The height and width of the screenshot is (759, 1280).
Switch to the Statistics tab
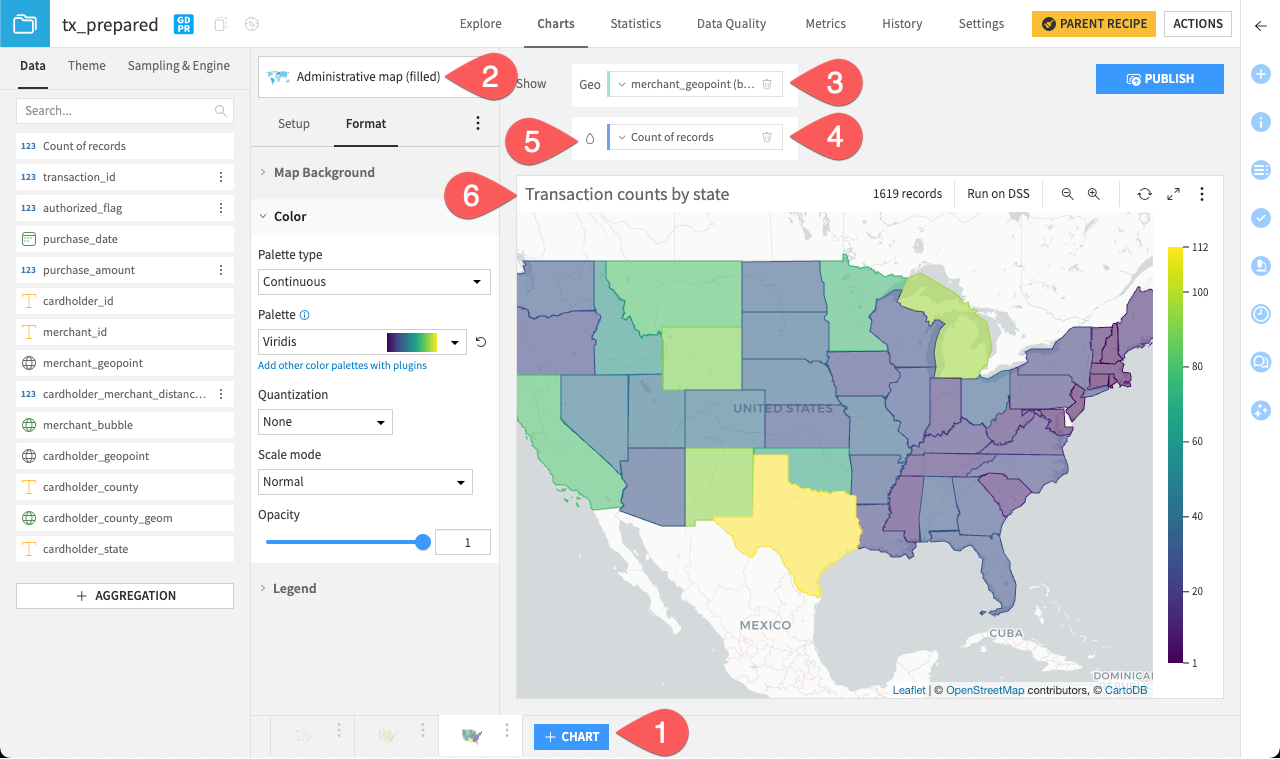[x=635, y=23]
